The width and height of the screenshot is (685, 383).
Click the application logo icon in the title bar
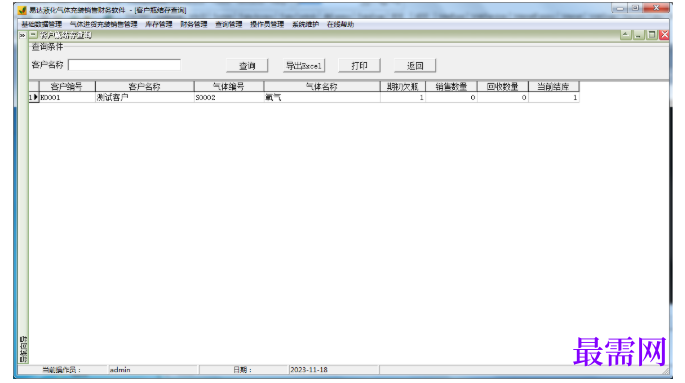pos(22,10)
